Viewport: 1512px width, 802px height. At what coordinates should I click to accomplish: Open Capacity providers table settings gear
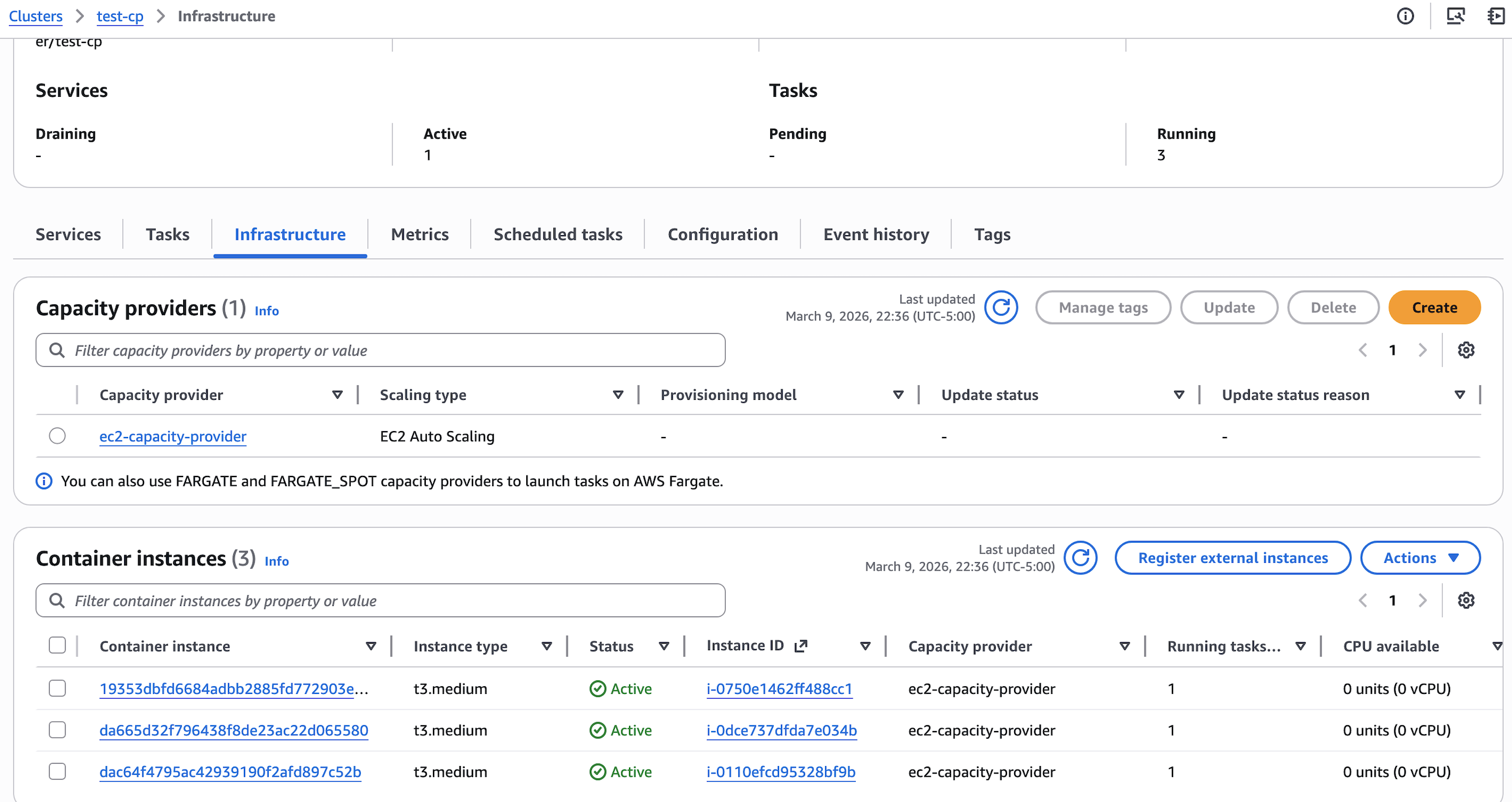pos(1466,350)
